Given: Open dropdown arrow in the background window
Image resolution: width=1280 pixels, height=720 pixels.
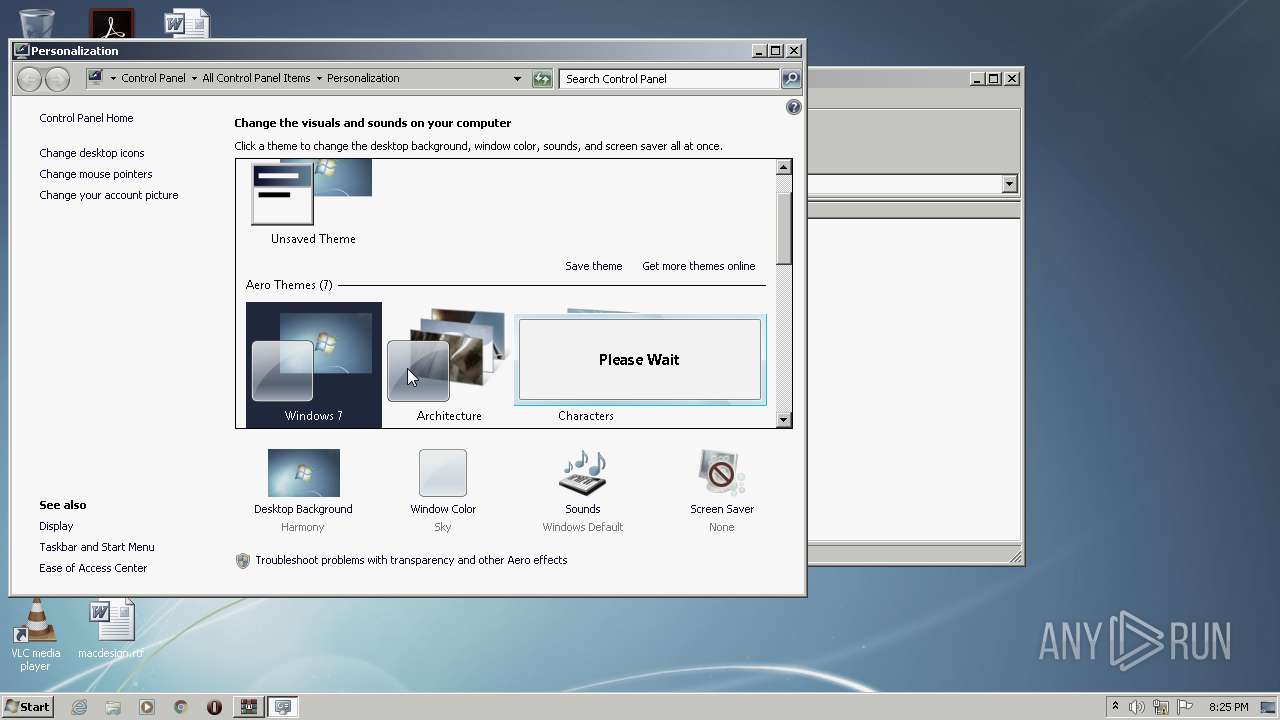Looking at the screenshot, I should click(1009, 184).
